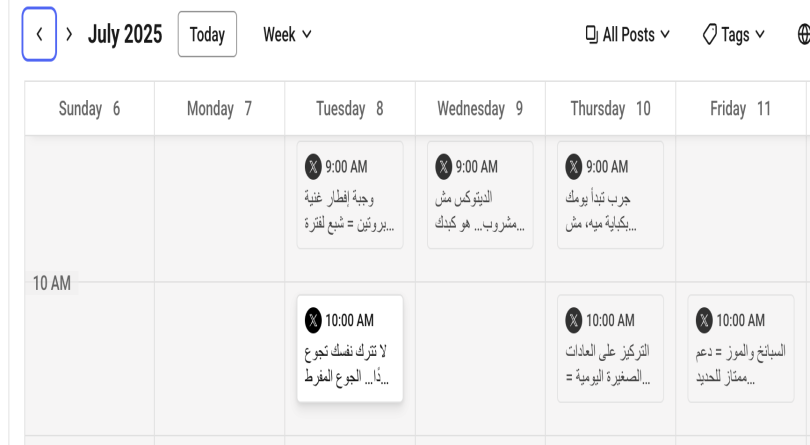Click empty Monday 10 AM time slot
The image size is (810, 445).
pyautogui.click(x=220, y=359)
